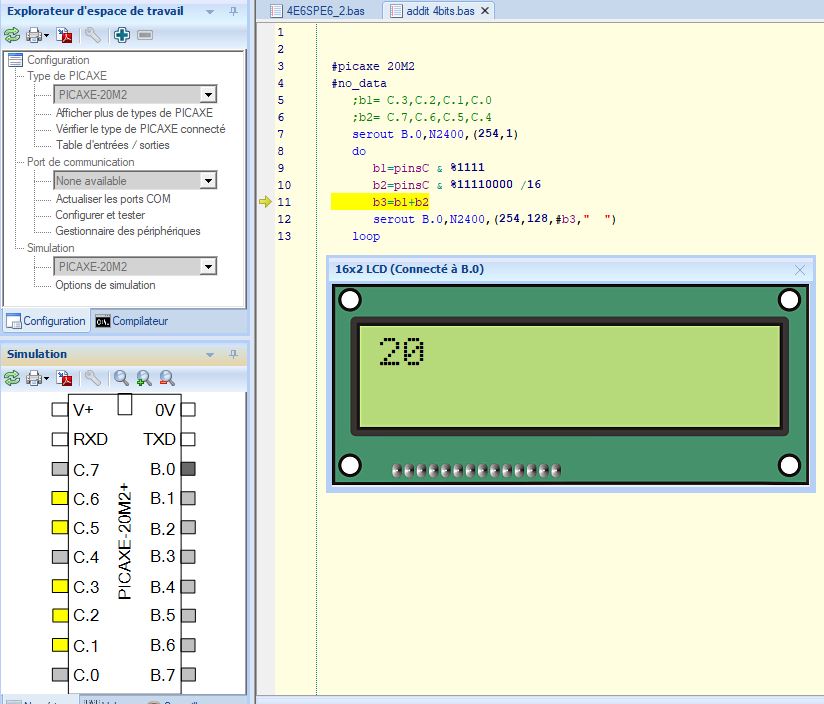This screenshot has height=704, width=824.
Task: Toggle input pin C.4 on the chip
Action: tap(59, 557)
